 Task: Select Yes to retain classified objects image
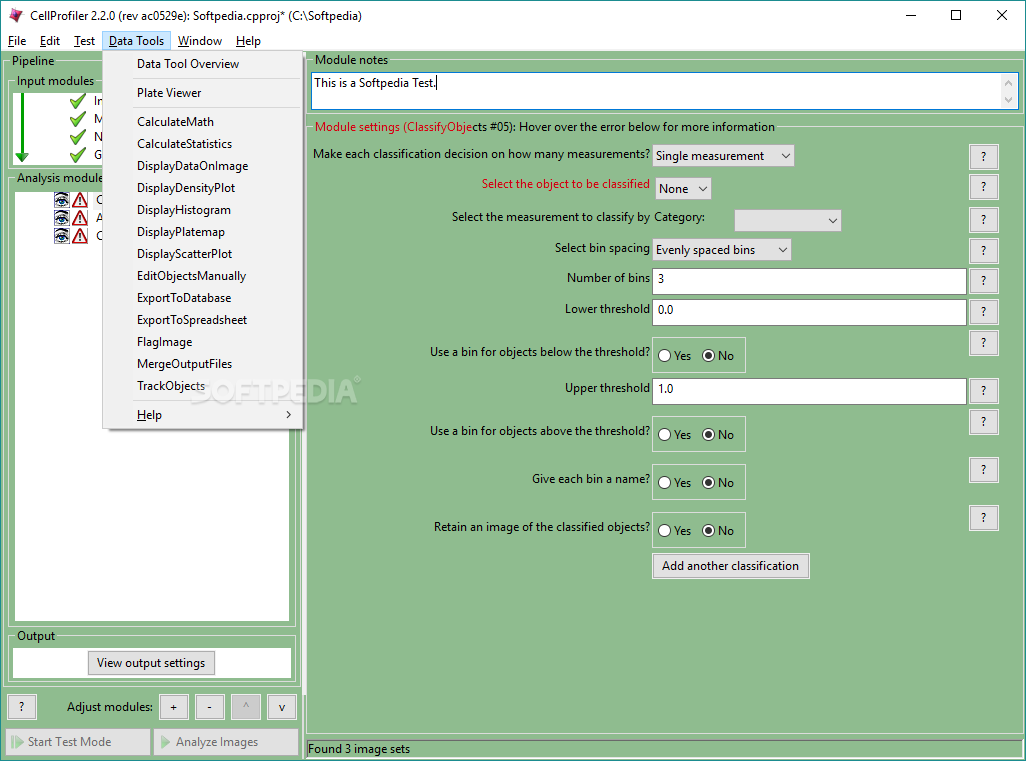[675, 531]
